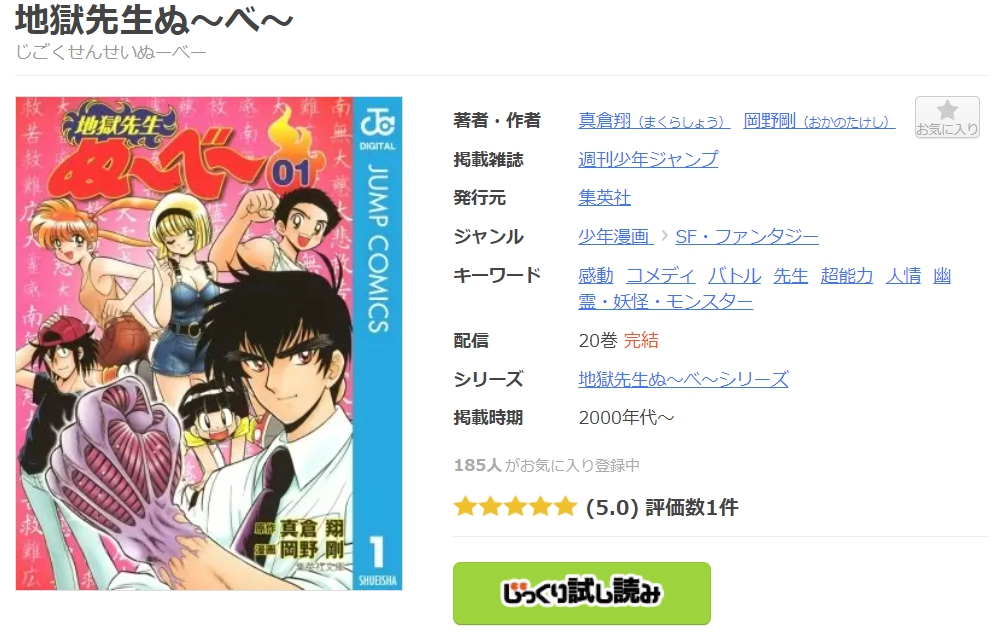Click the 幽霊・妖怪・モンスター keyword tag
The width and height of the screenshot is (1002, 641).
(x=665, y=301)
